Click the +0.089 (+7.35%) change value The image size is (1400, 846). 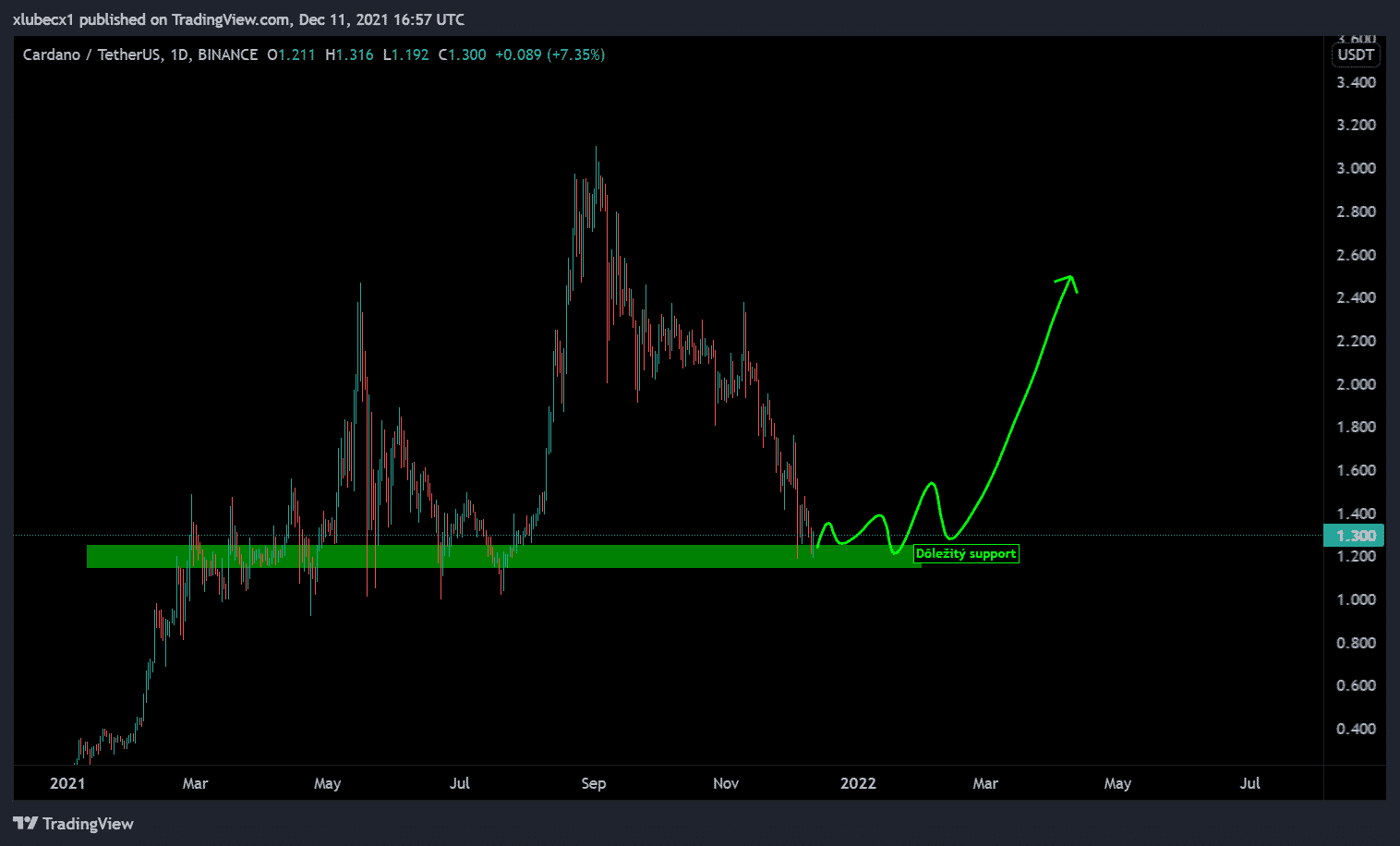(549, 54)
